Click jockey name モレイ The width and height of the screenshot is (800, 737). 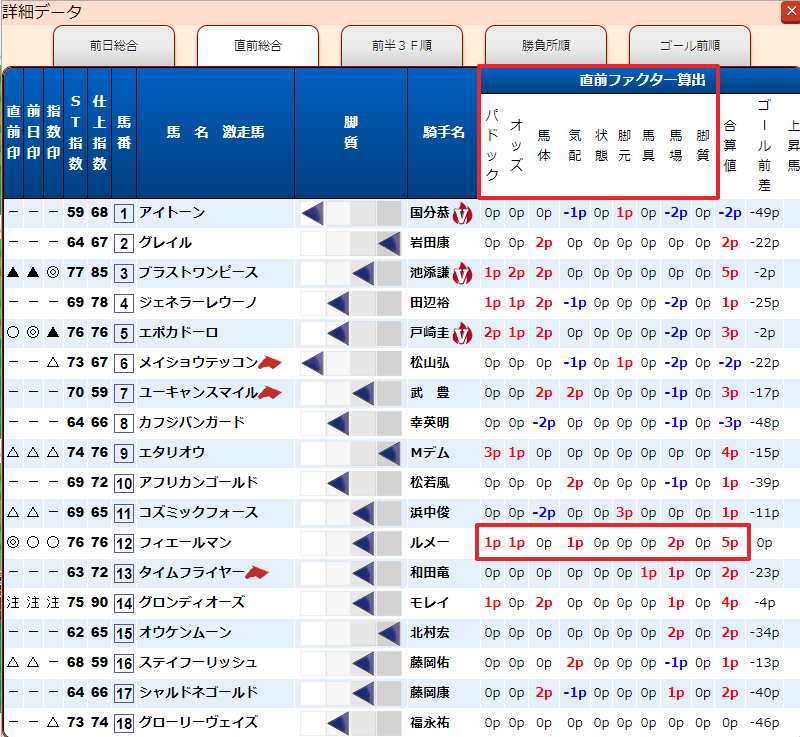pos(430,603)
